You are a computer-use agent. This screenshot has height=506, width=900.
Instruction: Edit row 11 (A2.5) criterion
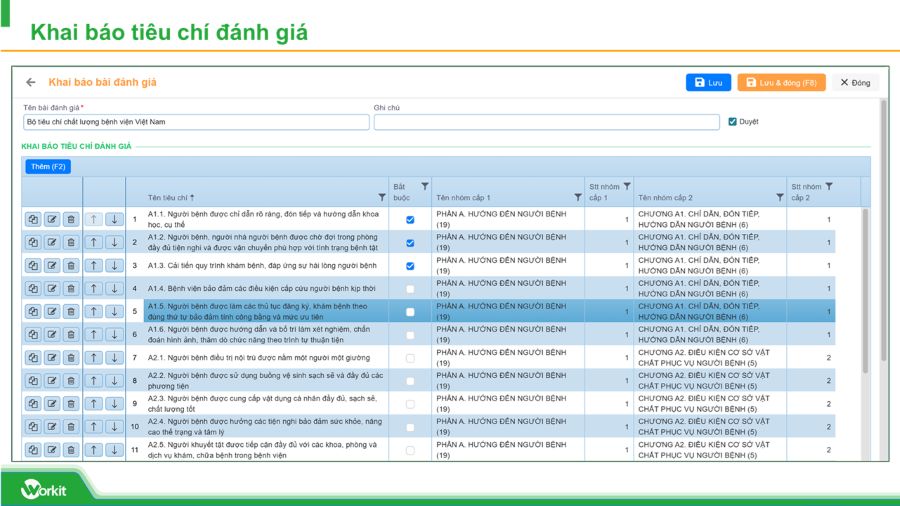point(52,450)
